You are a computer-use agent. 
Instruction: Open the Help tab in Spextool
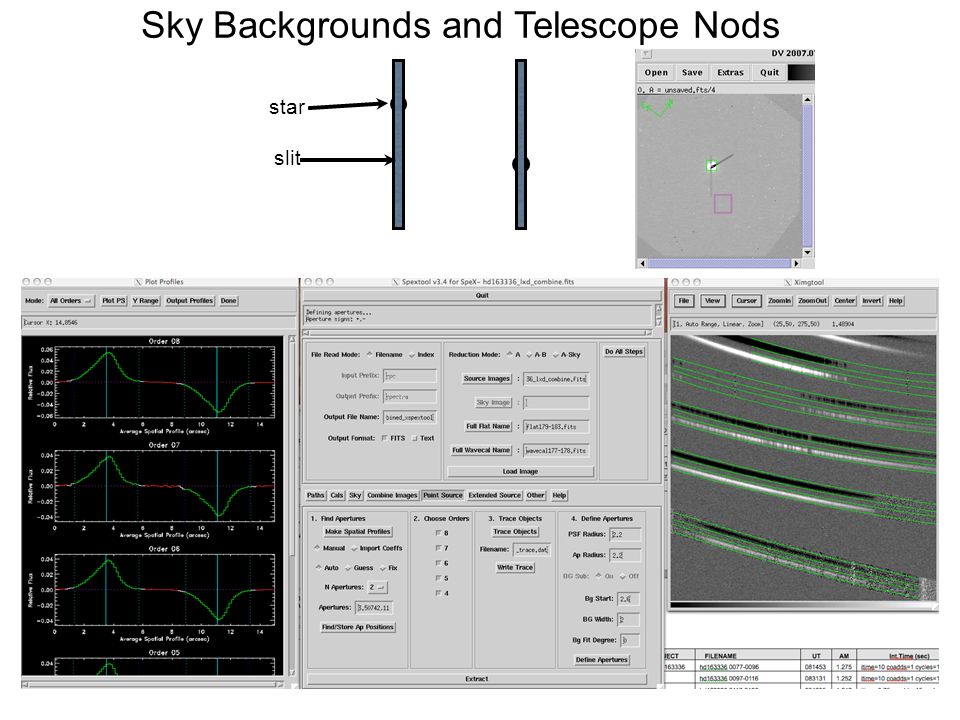(559, 495)
